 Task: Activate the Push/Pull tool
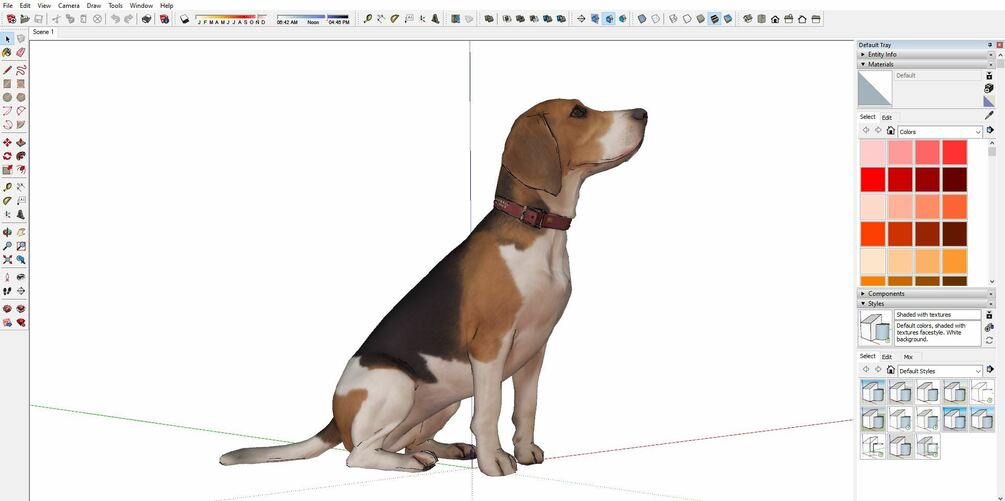21,142
